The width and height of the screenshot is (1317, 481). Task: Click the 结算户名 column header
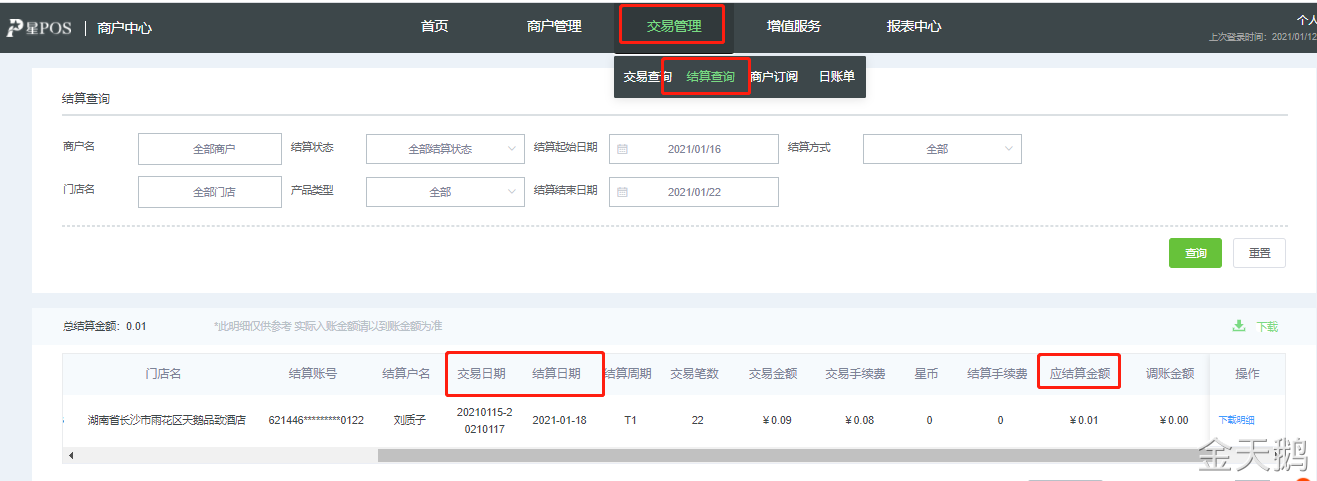[x=406, y=374]
